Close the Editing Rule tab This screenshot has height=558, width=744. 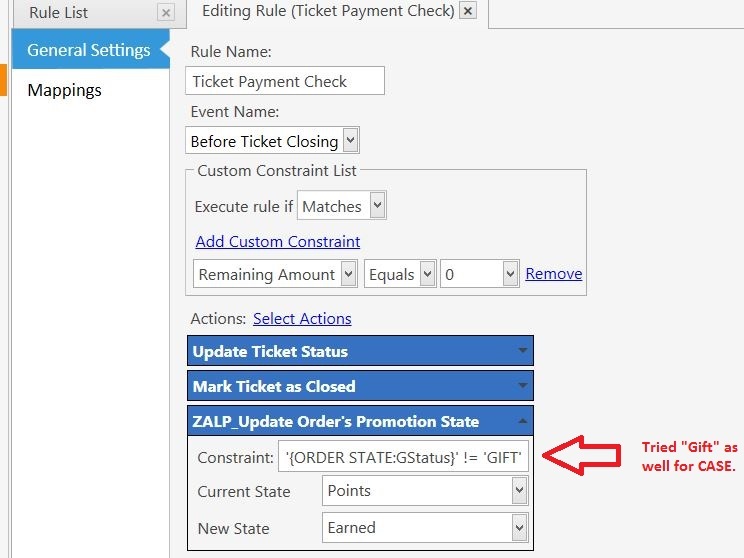pos(467,11)
